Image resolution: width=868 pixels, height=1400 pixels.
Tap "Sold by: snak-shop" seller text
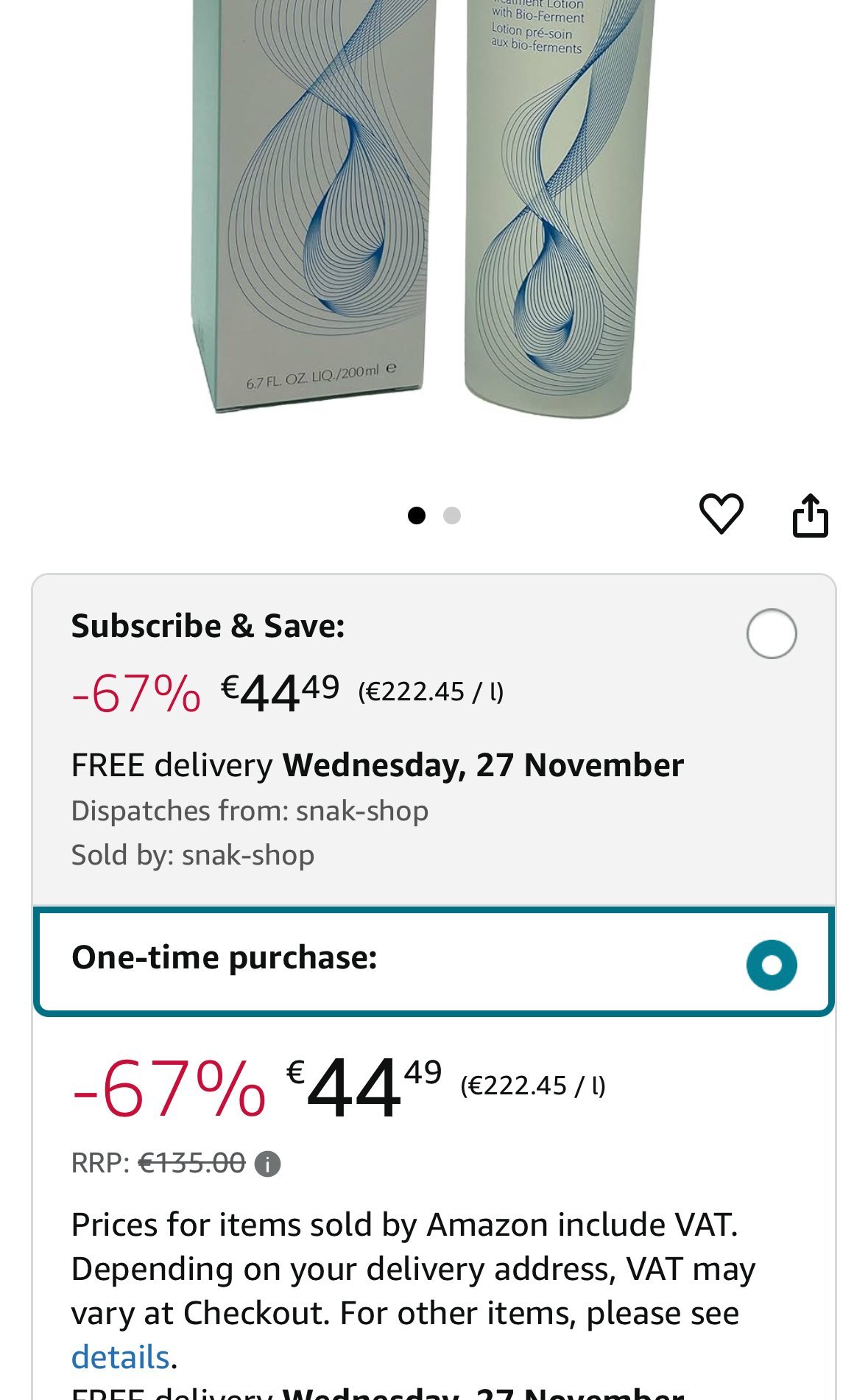(193, 855)
